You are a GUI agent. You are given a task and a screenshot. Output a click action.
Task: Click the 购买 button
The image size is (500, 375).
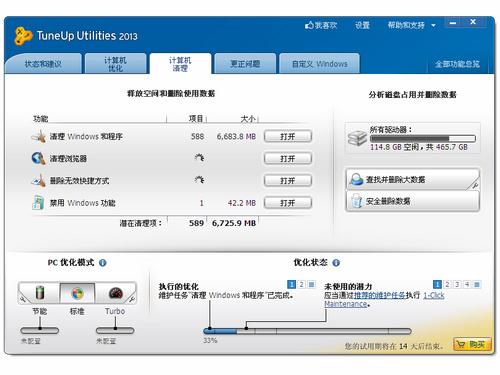(x=472, y=344)
